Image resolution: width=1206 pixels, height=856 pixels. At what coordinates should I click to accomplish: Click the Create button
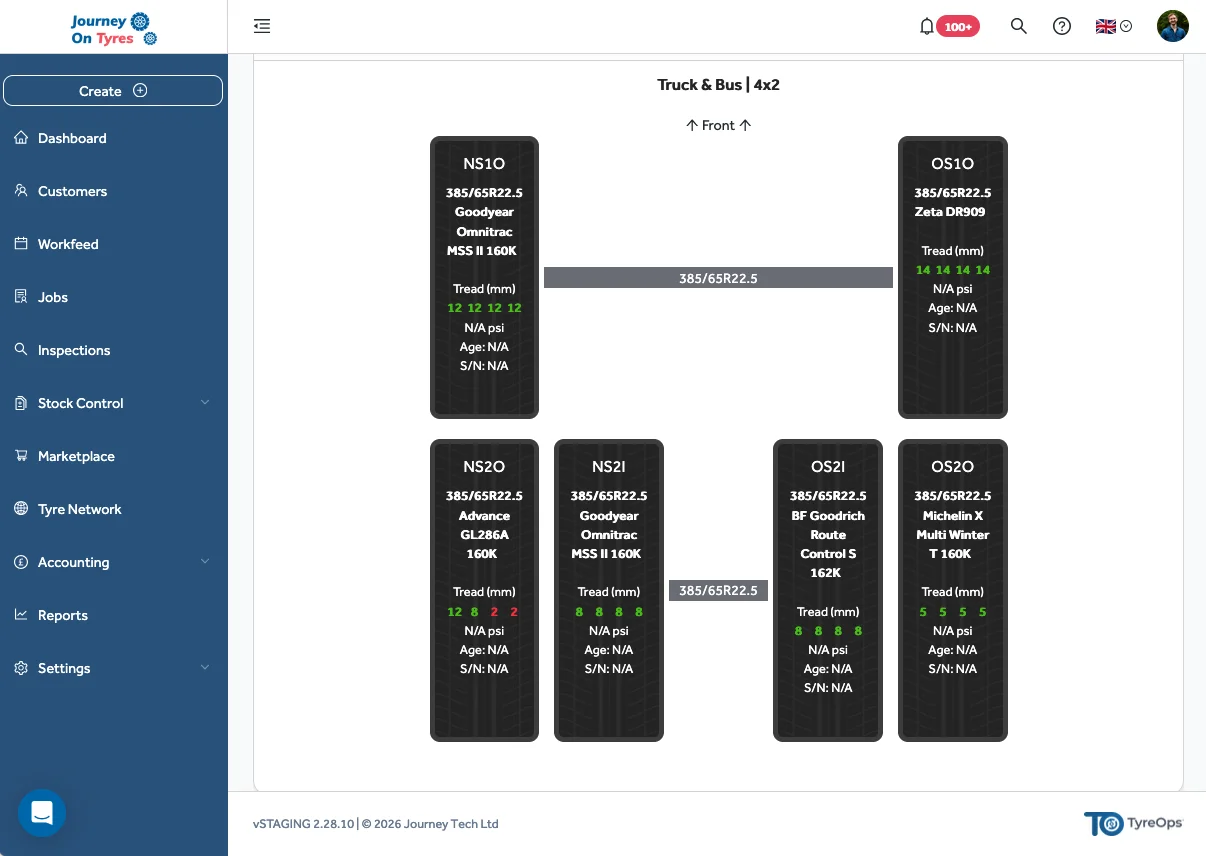point(113,90)
